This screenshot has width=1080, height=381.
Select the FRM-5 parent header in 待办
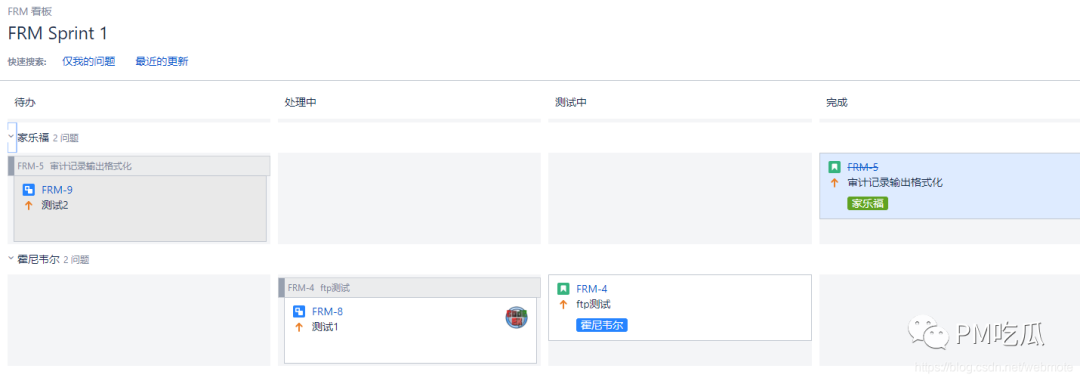[x=138, y=166]
